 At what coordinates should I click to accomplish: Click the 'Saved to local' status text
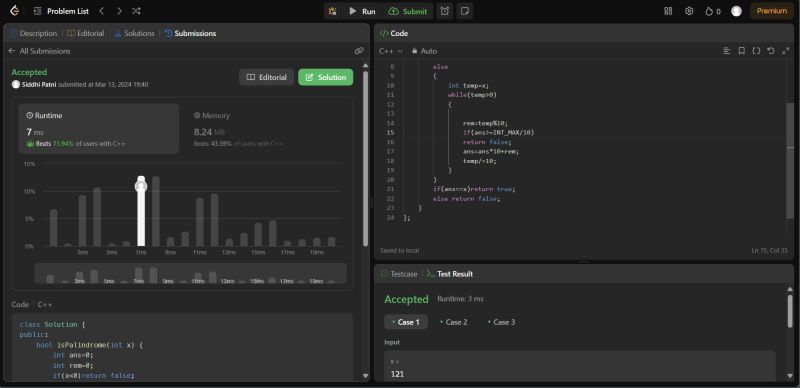click(x=399, y=251)
